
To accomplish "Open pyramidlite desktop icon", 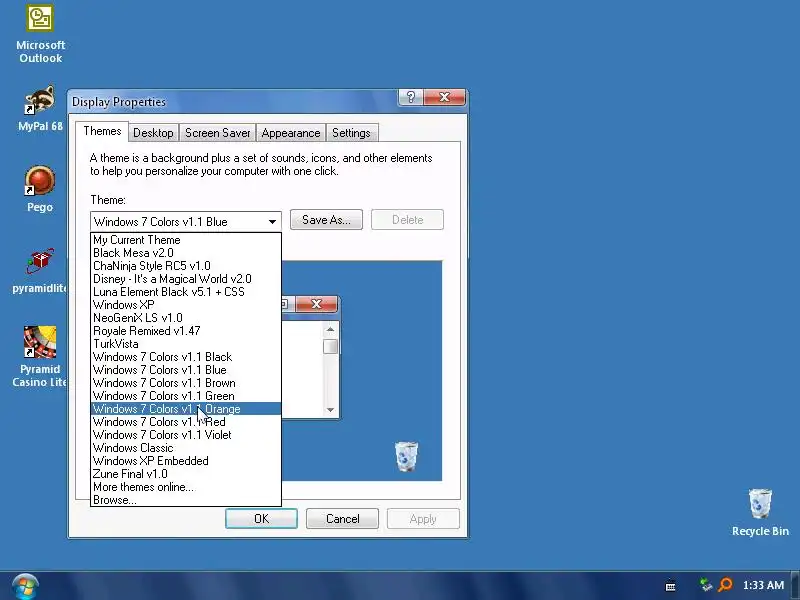I will (x=40, y=271).
